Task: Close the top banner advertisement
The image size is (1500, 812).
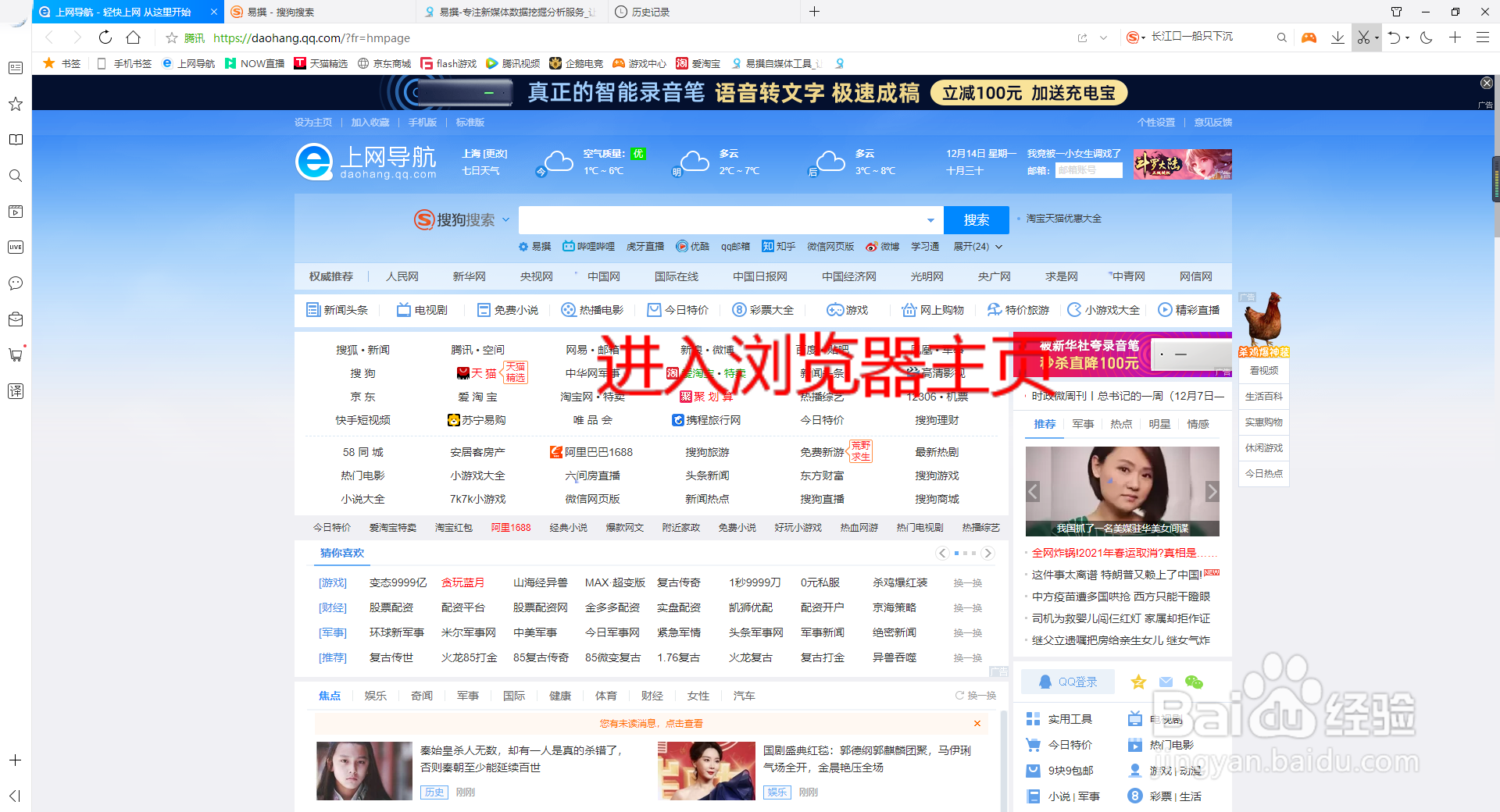Action: coord(1487,83)
